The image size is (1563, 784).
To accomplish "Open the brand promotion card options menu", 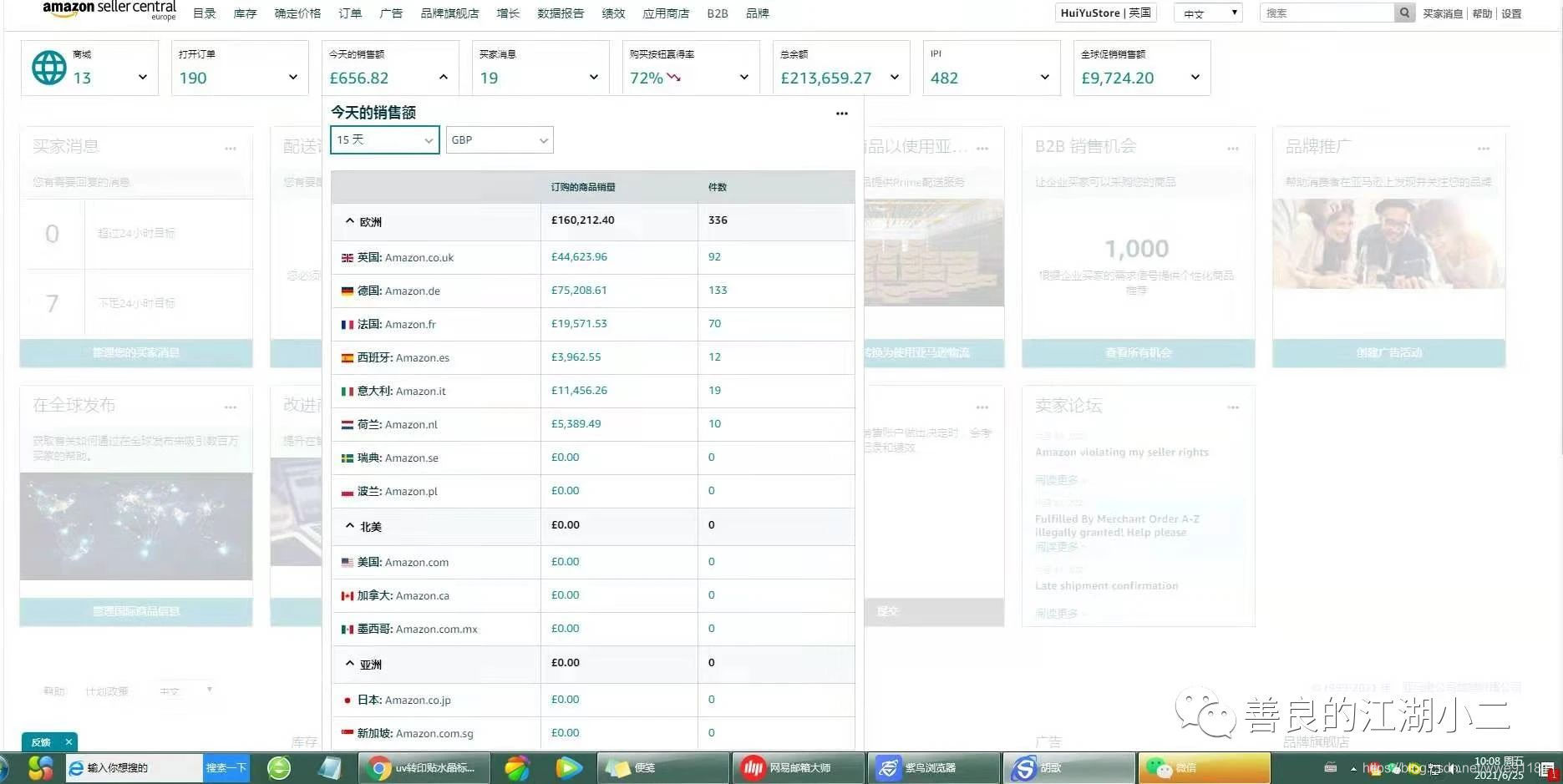I will 1484,149.
